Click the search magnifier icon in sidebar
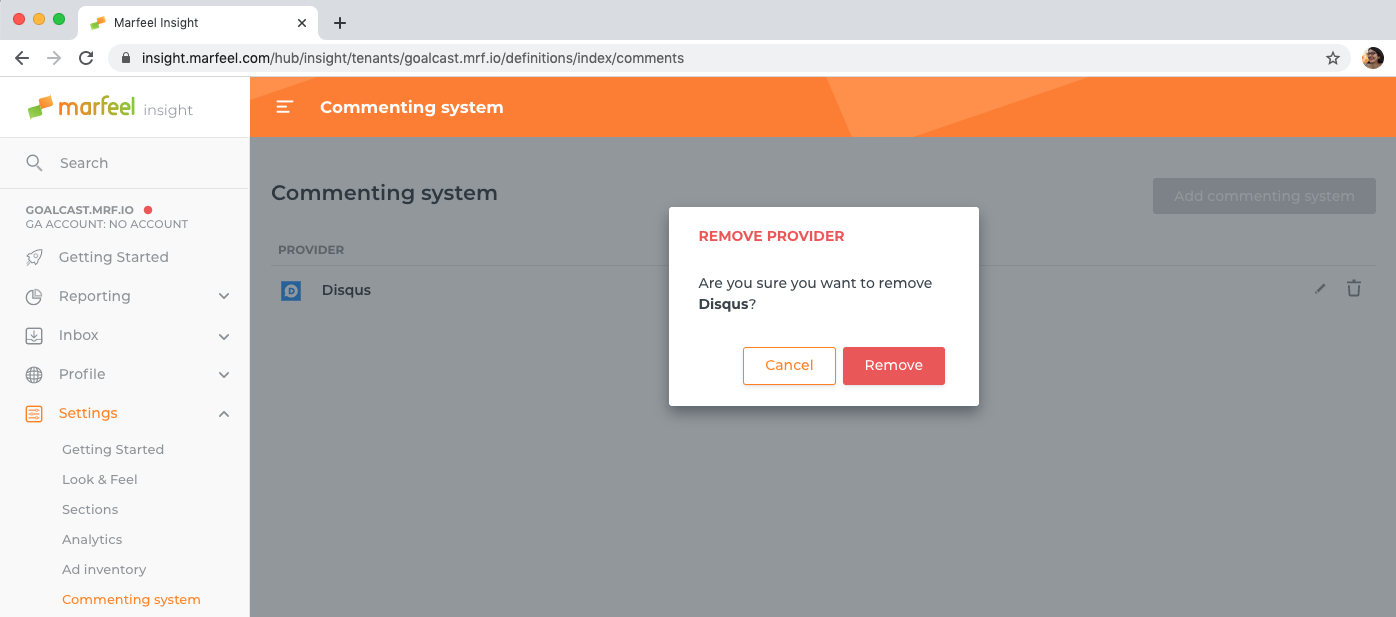Viewport: 1396px width, 617px height. pyautogui.click(x=34, y=163)
